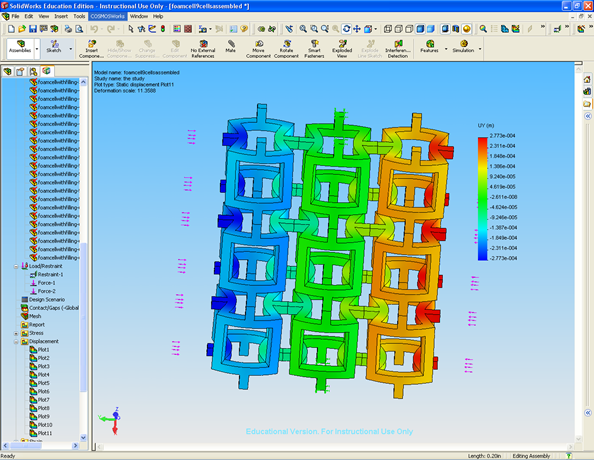Select Mesh item in the tree
Image resolution: width=594 pixels, height=460 pixels.
31,316
